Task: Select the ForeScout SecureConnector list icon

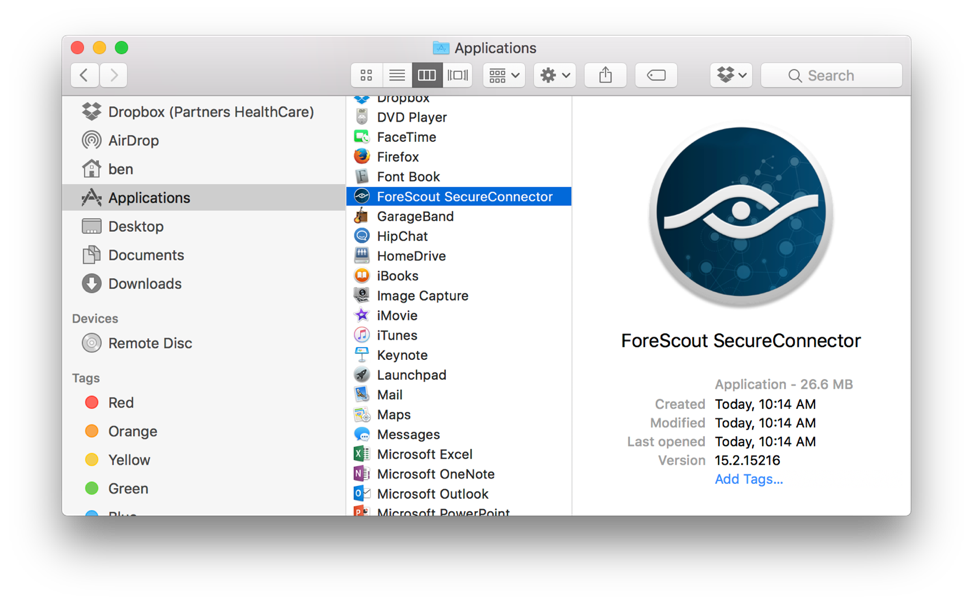Action: pyautogui.click(x=362, y=196)
